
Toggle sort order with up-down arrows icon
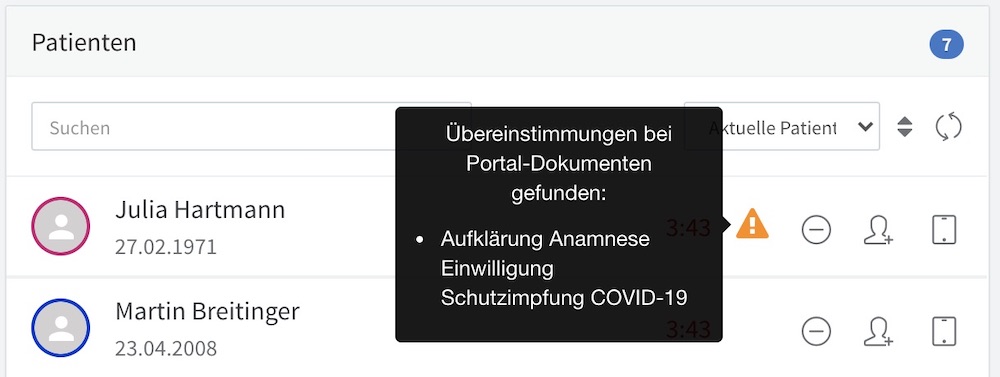tap(904, 127)
